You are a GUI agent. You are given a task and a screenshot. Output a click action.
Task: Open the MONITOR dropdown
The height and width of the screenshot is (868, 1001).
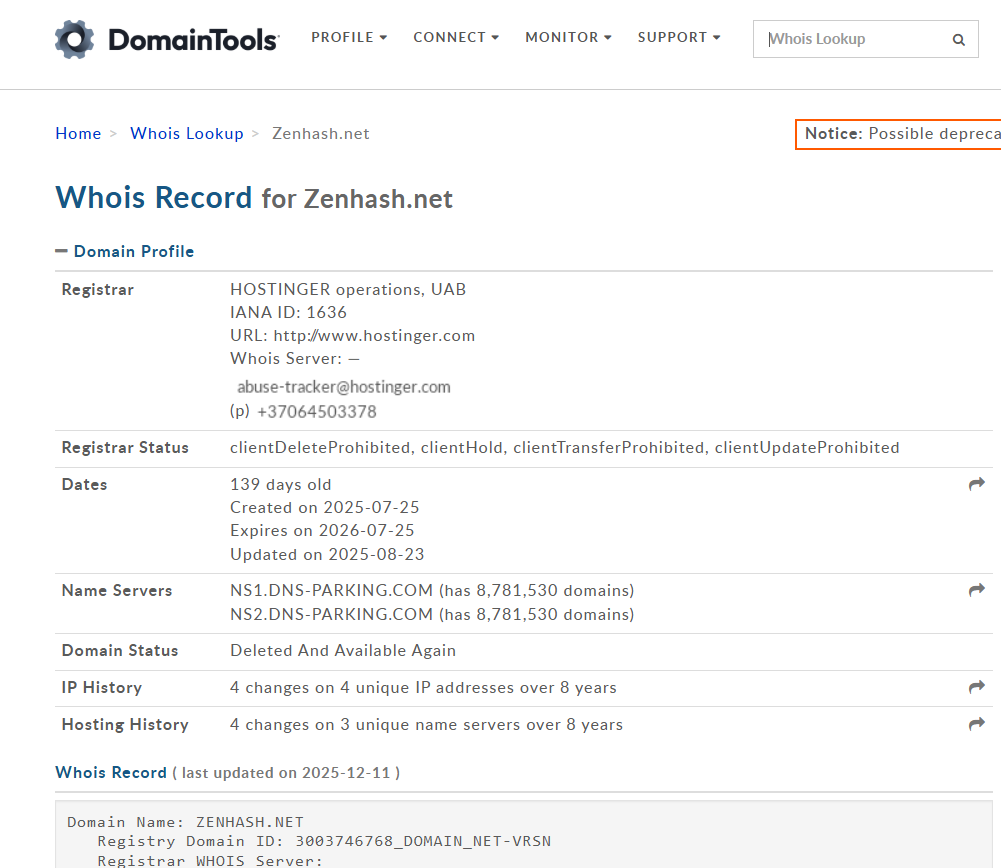(x=568, y=38)
